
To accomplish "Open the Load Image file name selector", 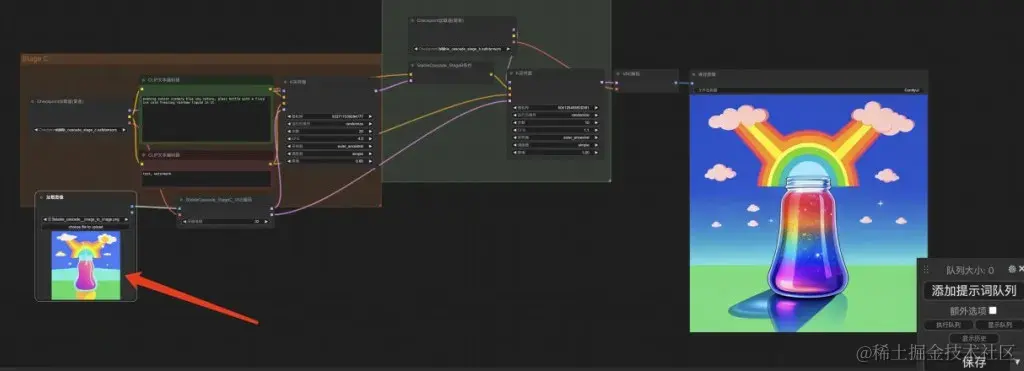I will point(85,219).
